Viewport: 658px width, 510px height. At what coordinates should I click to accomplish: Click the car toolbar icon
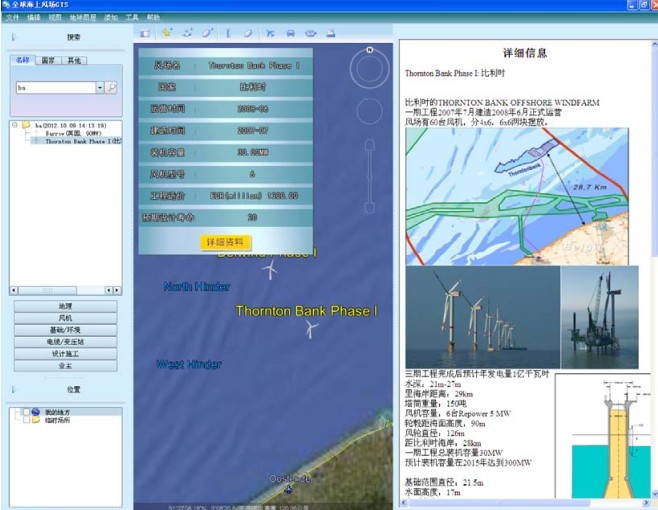290,33
